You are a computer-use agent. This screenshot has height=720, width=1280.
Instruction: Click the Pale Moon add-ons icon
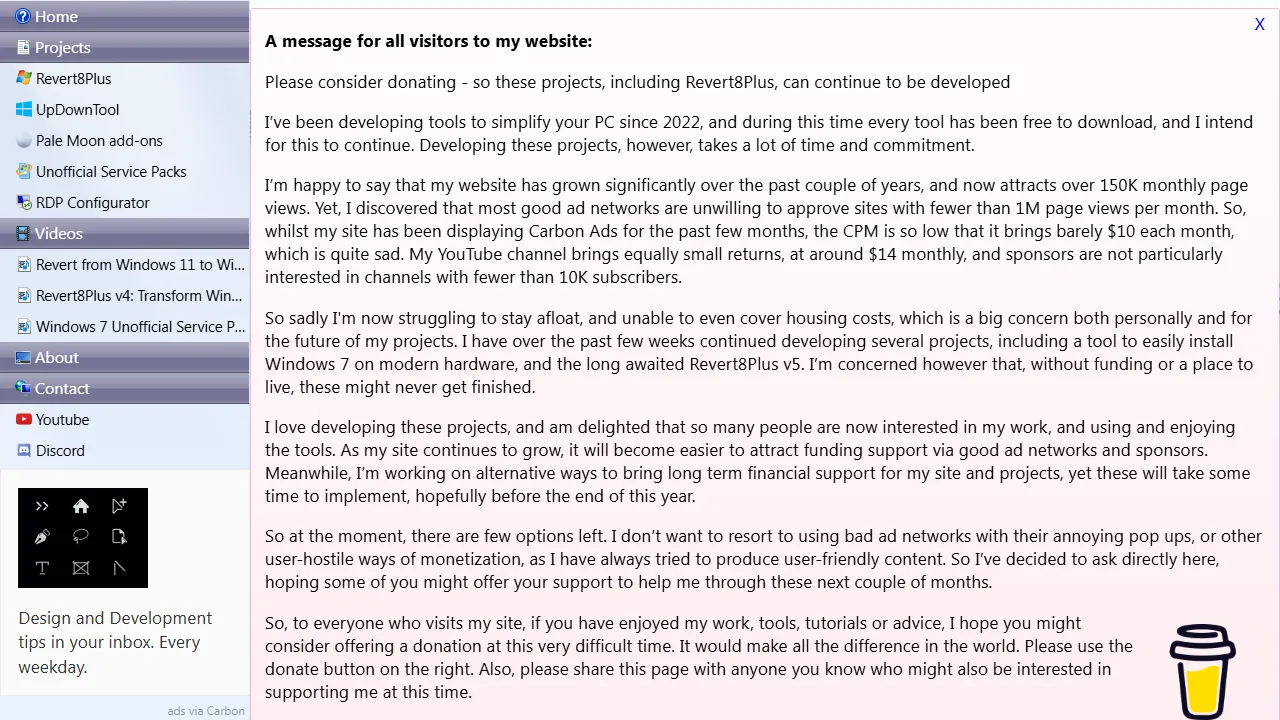24,141
